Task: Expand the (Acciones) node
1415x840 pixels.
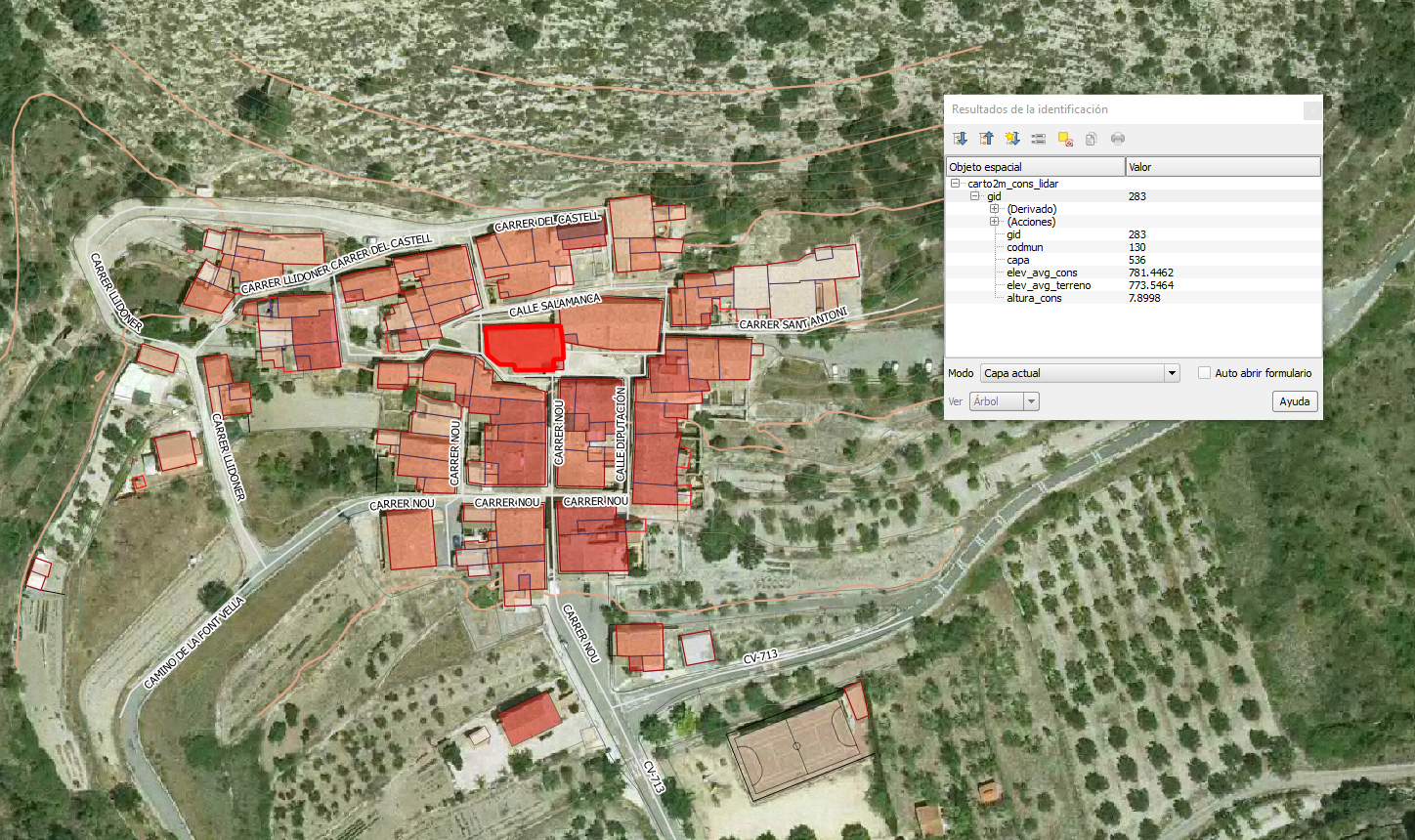Action: click(x=994, y=222)
